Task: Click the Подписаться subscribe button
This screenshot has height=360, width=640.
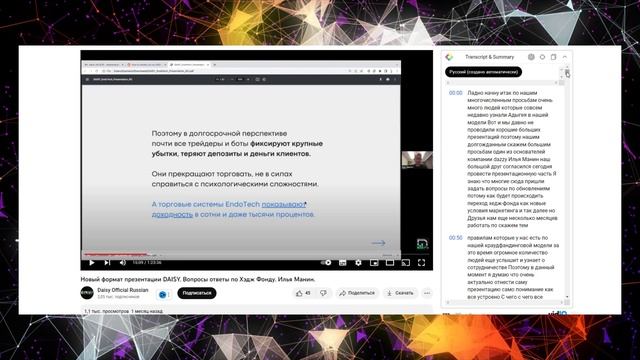Action: (x=197, y=293)
